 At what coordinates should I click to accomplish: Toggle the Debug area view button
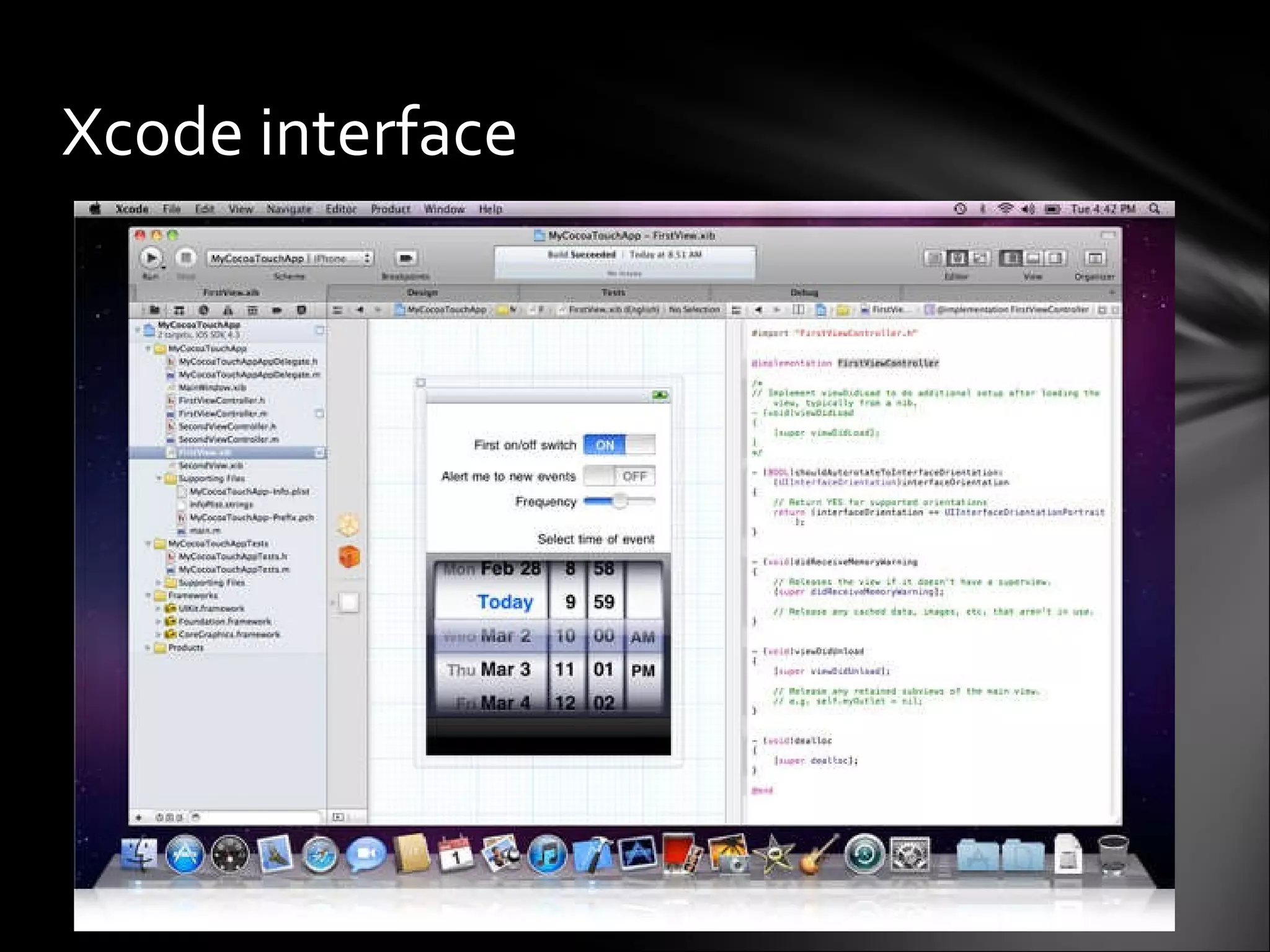pyautogui.click(x=1033, y=258)
